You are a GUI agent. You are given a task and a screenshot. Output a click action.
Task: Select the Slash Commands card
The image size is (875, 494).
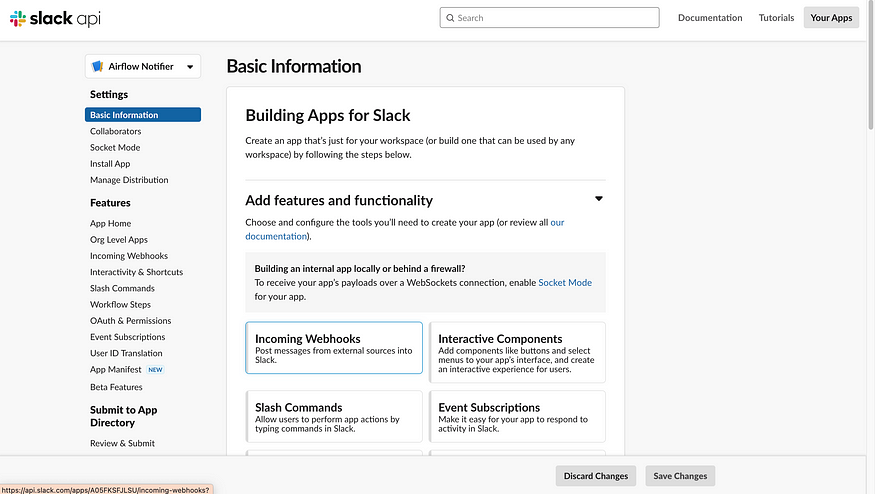click(334, 416)
